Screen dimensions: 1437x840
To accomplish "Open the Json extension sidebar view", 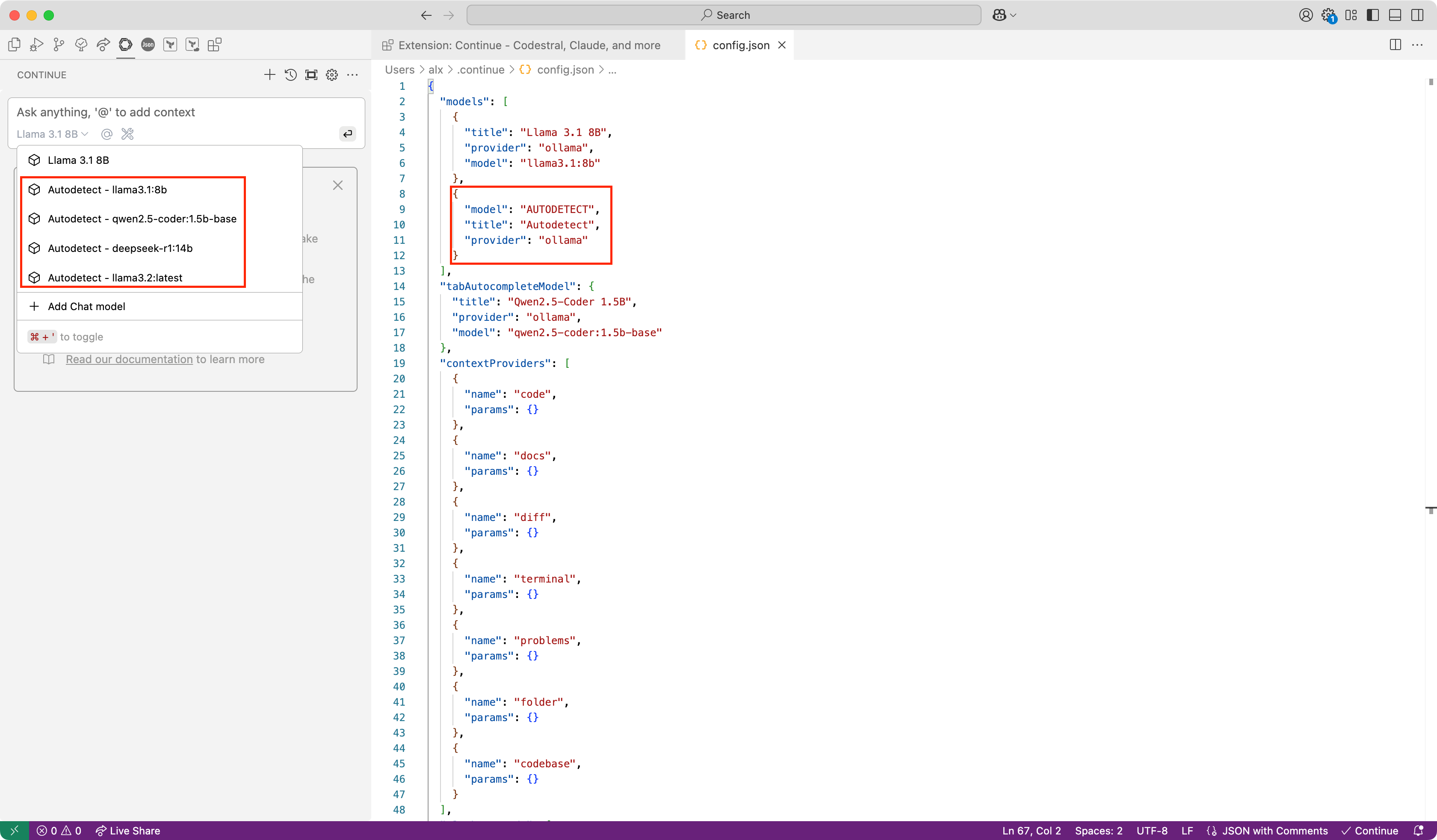I will tap(148, 44).
